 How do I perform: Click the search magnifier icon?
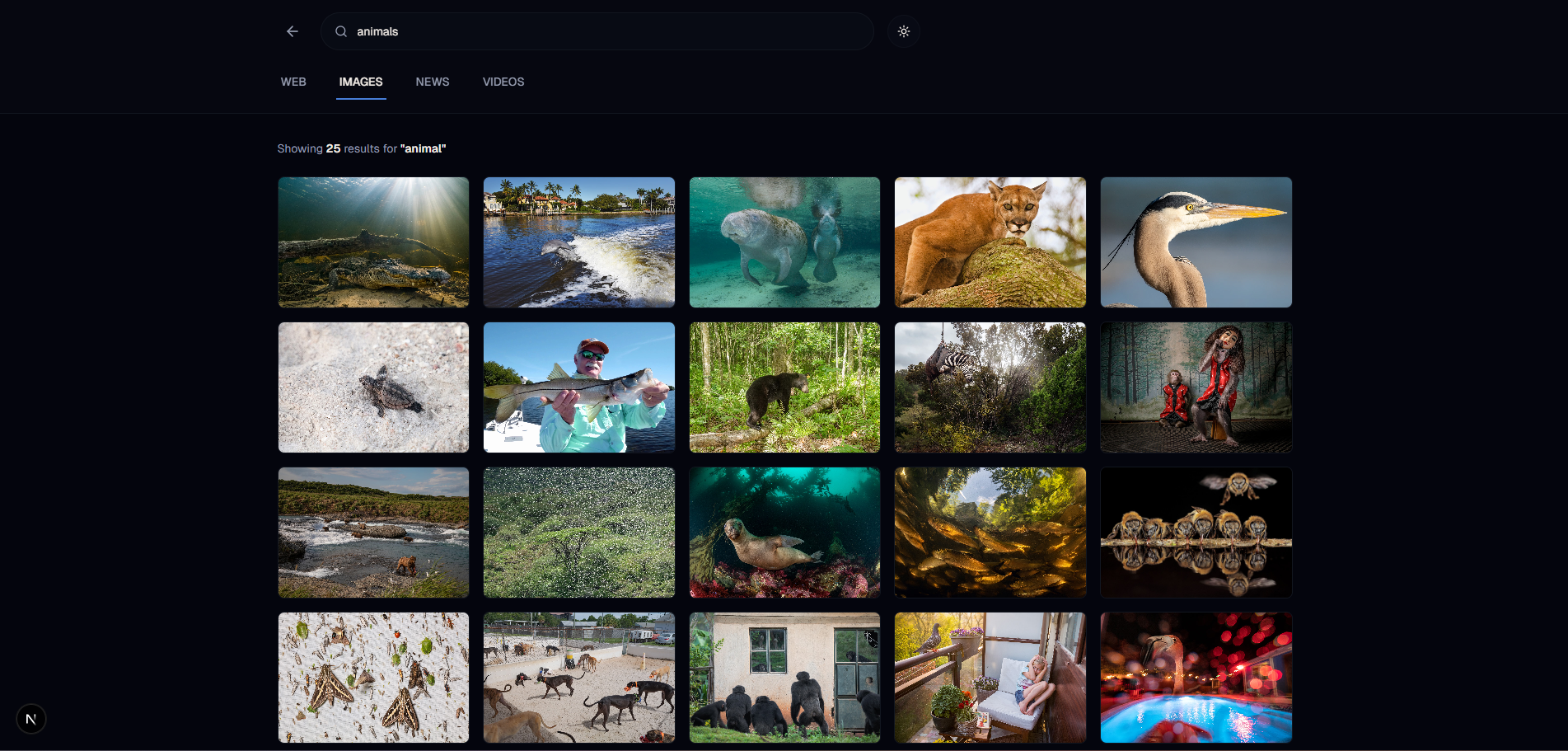point(341,31)
